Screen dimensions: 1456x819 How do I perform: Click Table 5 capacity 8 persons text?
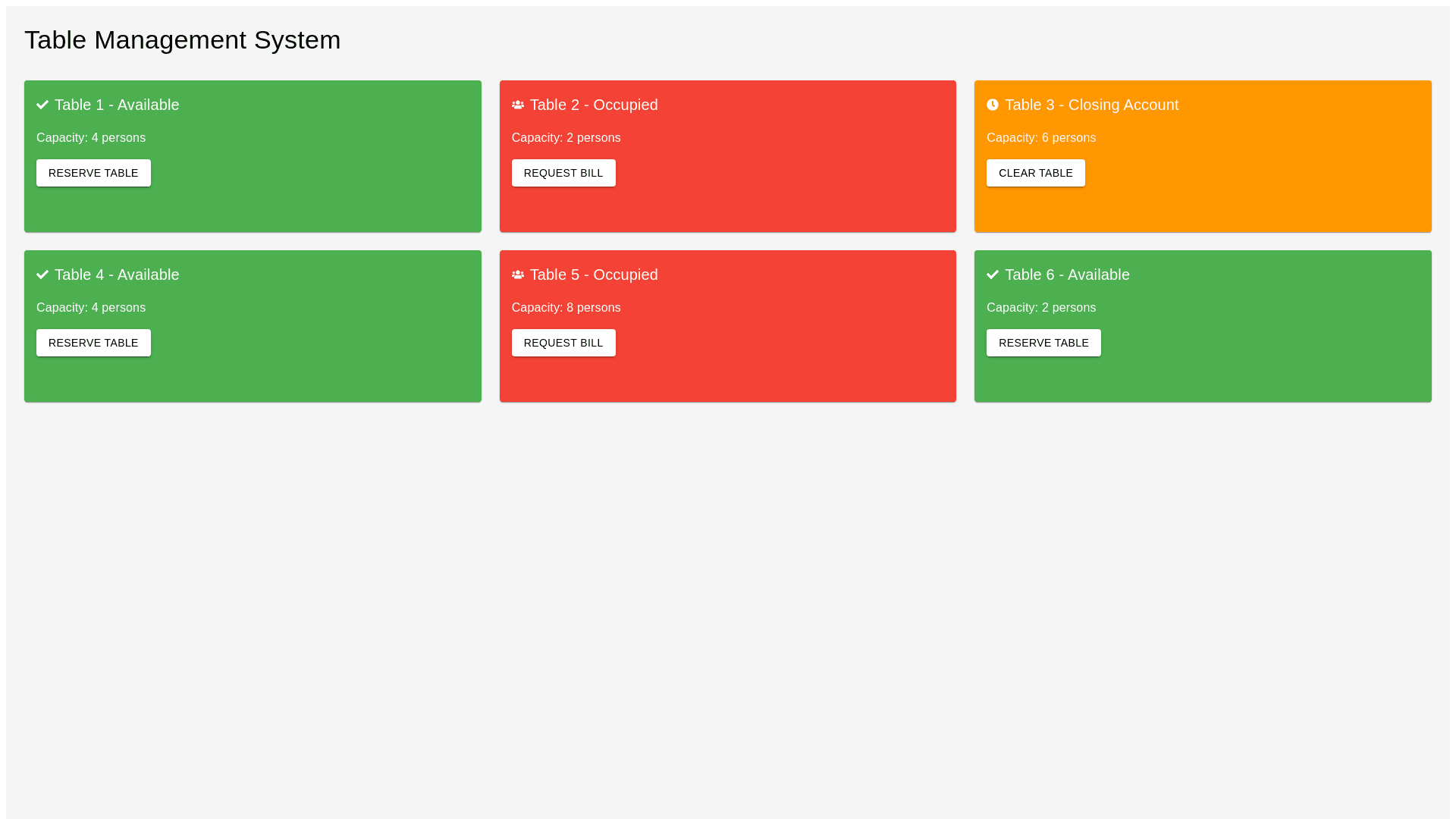(566, 308)
